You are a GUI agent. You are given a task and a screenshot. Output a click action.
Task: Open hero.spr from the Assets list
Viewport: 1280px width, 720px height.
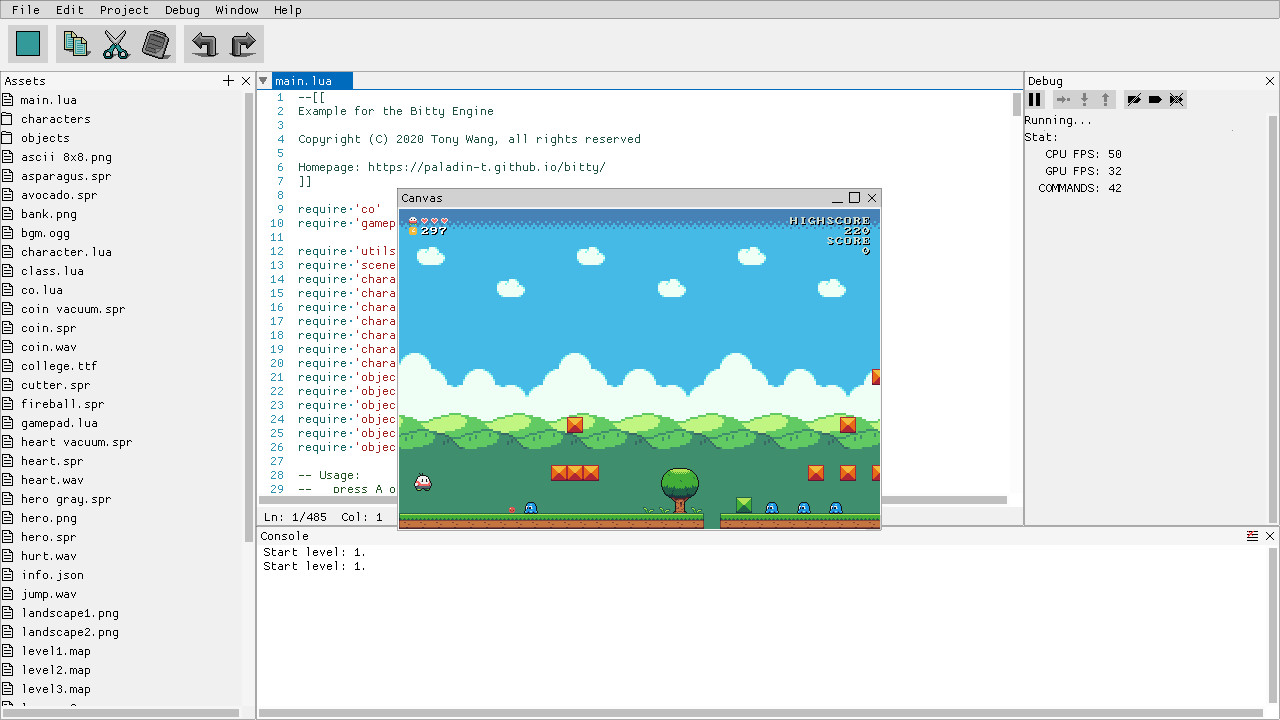tap(45, 537)
